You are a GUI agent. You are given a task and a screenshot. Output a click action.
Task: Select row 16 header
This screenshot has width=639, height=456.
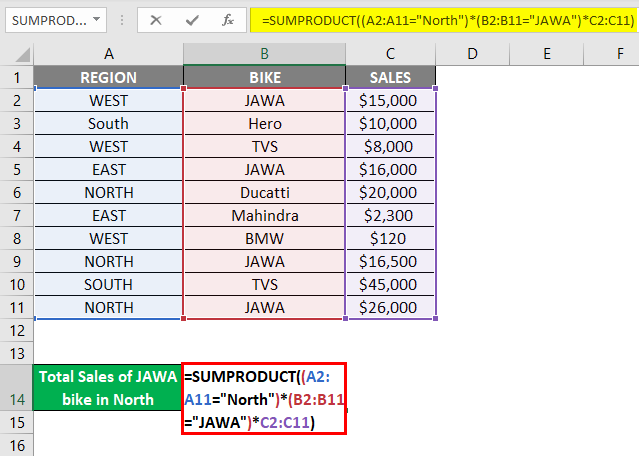point(17,445)
